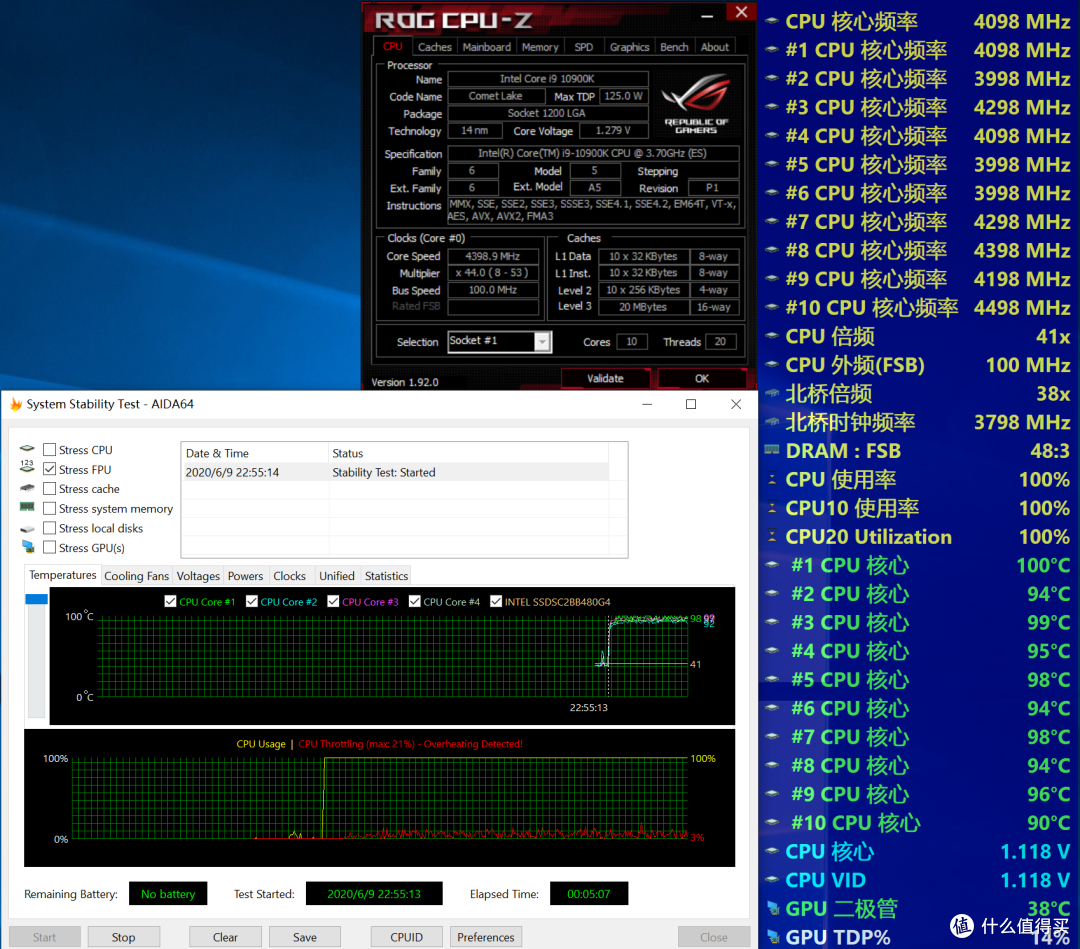Switch to the Clocks tab in AIDA64
Image resolution: width=1080 pixels, height=949 pixels.
(289, 576)
